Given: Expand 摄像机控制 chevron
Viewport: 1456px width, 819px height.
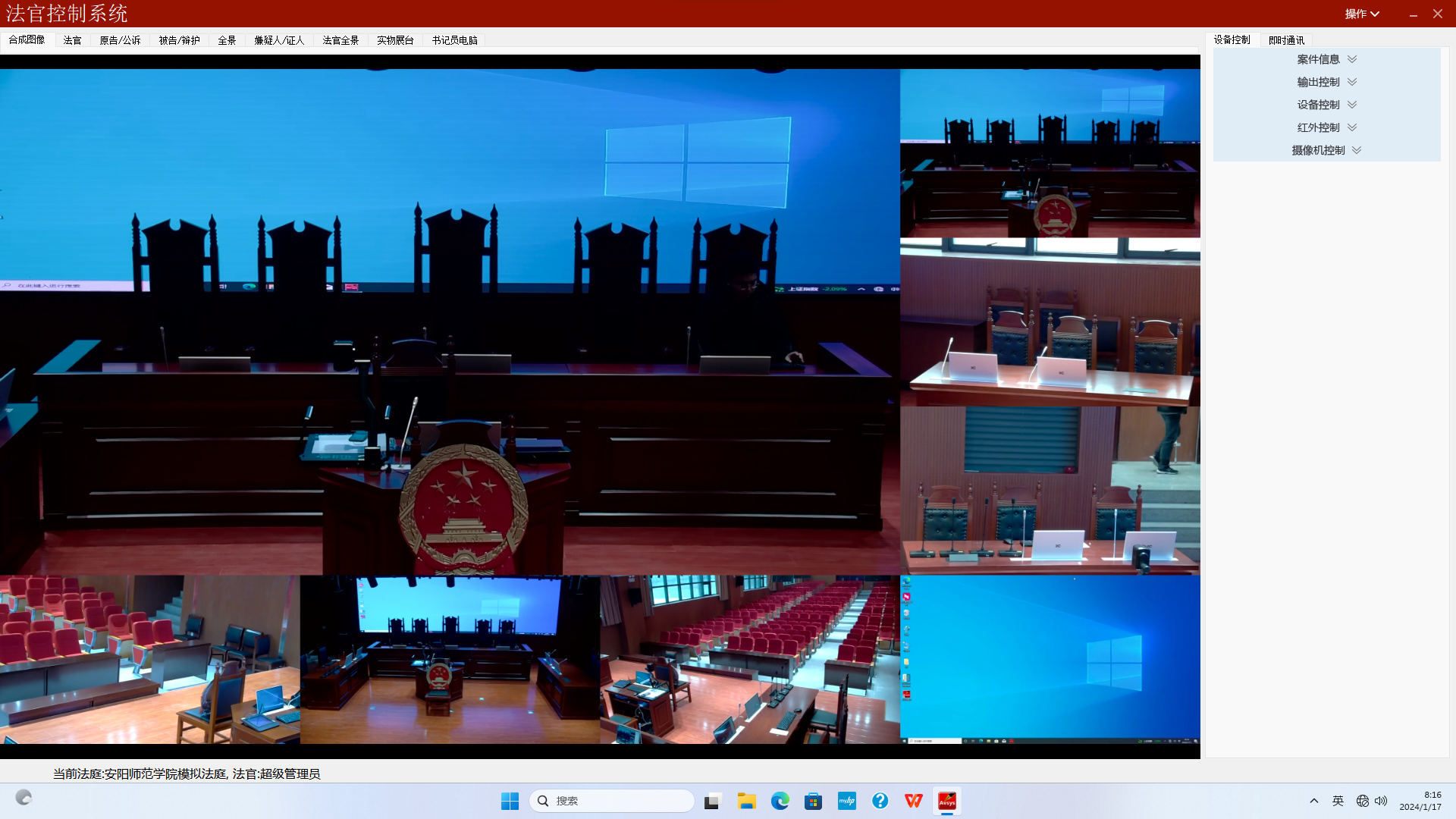Looking at the screenshot, I should (x=1356, y=150).
